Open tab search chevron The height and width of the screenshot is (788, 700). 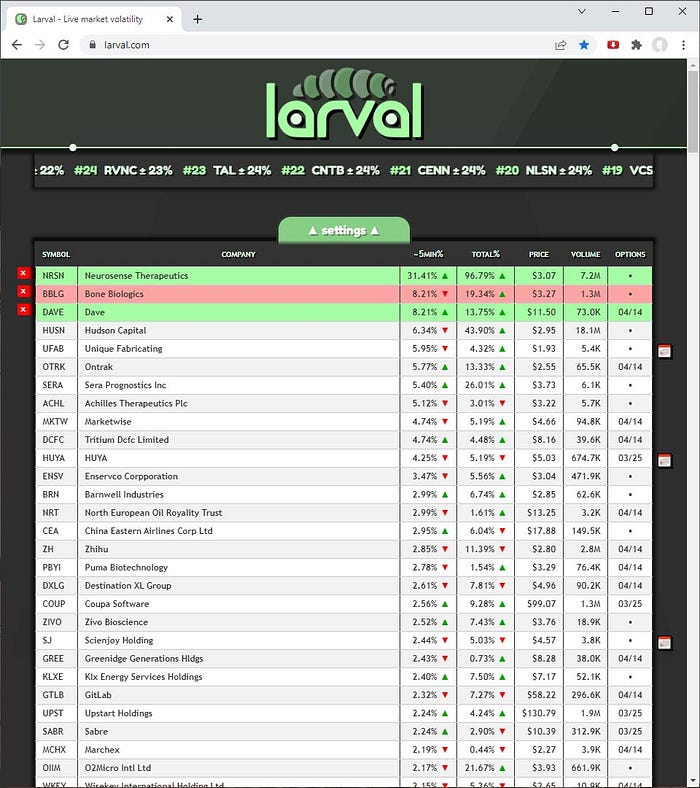click(582, 11)
